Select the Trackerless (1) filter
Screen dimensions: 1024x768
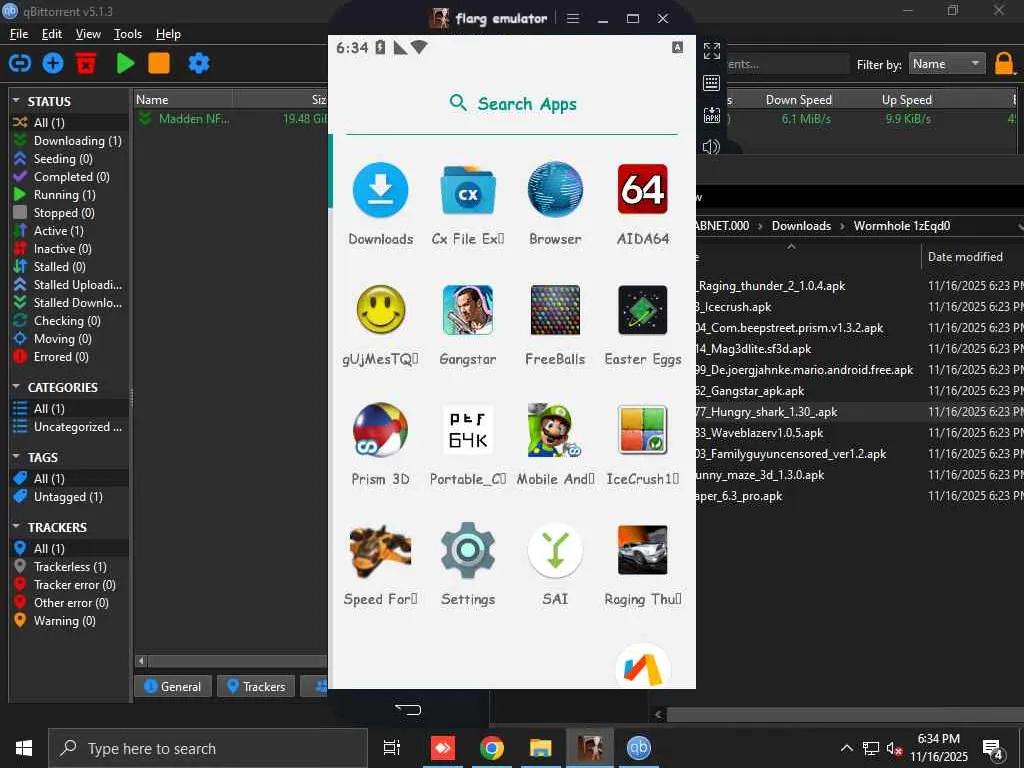coord(69,566)
